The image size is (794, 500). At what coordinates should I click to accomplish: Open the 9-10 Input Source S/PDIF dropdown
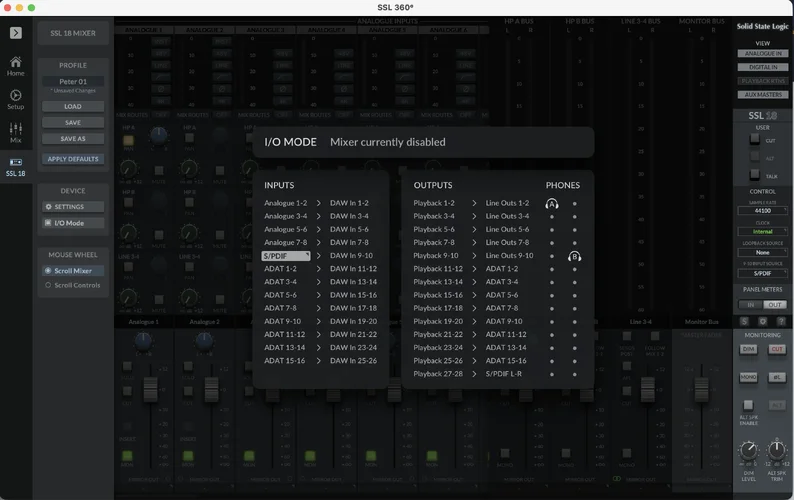[x=763, y=273]
